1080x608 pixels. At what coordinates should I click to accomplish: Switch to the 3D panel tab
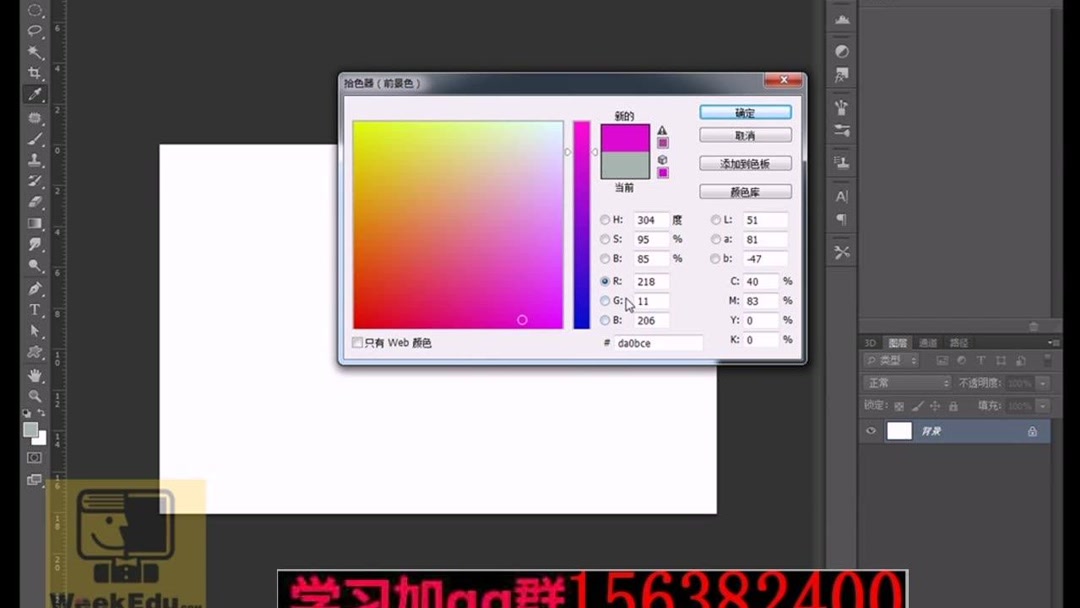point(869,343)
